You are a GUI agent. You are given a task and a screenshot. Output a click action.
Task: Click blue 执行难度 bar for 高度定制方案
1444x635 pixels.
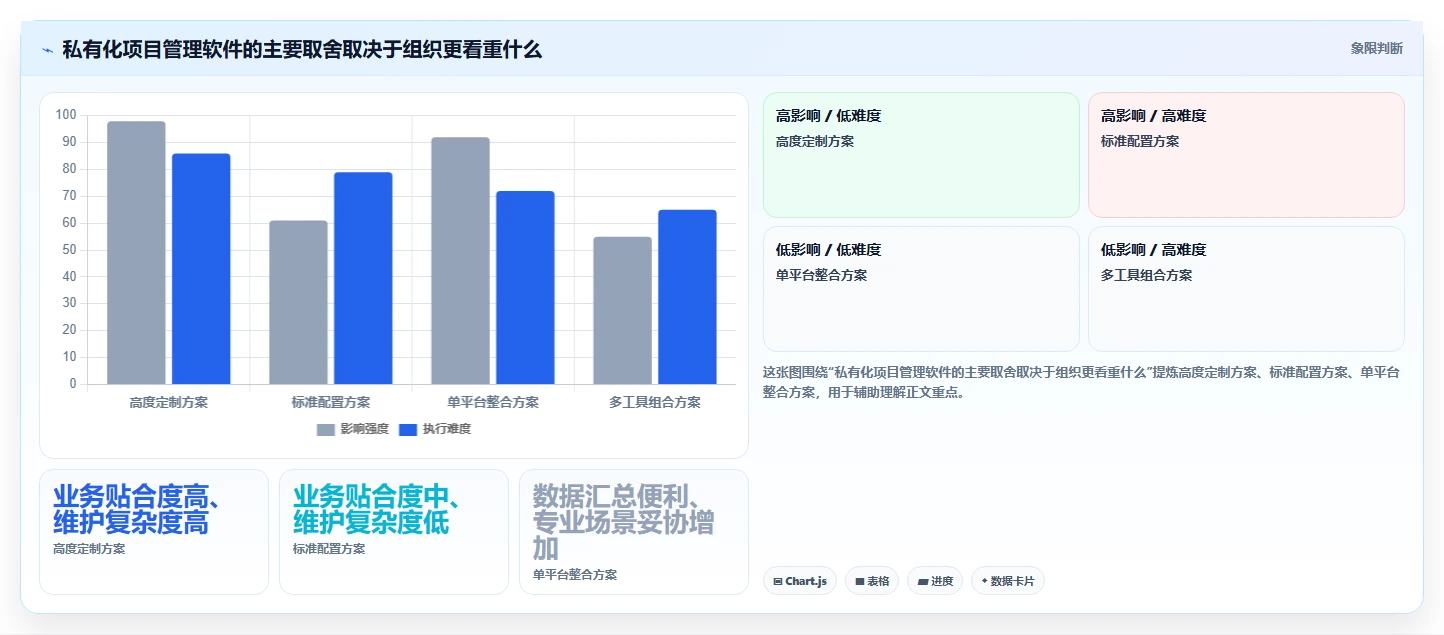[x=201, y=268]
